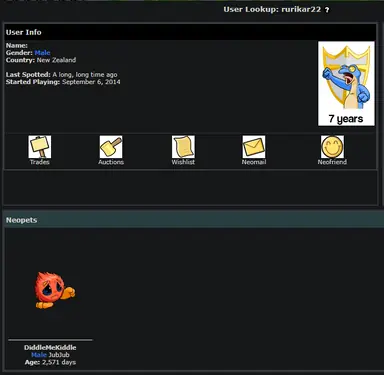Click the 7 years shield avatar
Viewport: 384px width, 375px height.
[346, 84]
